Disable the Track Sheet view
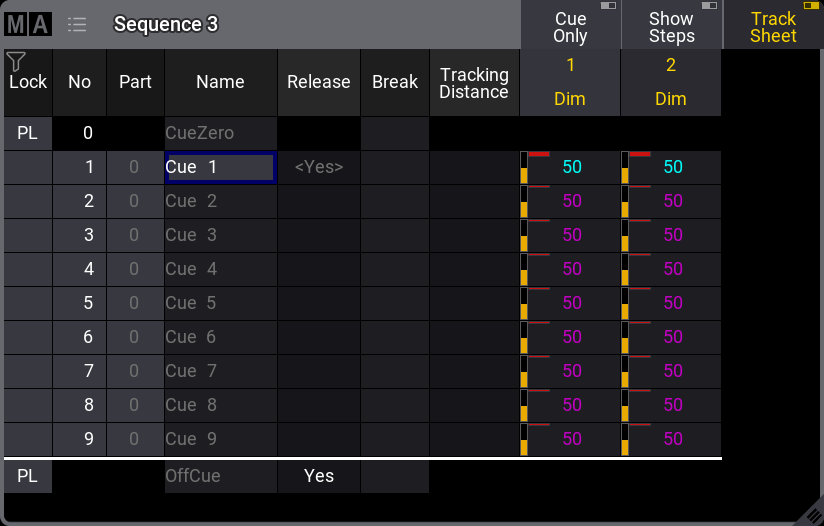This screenshot has height=526, width=824. click(773, 25)
